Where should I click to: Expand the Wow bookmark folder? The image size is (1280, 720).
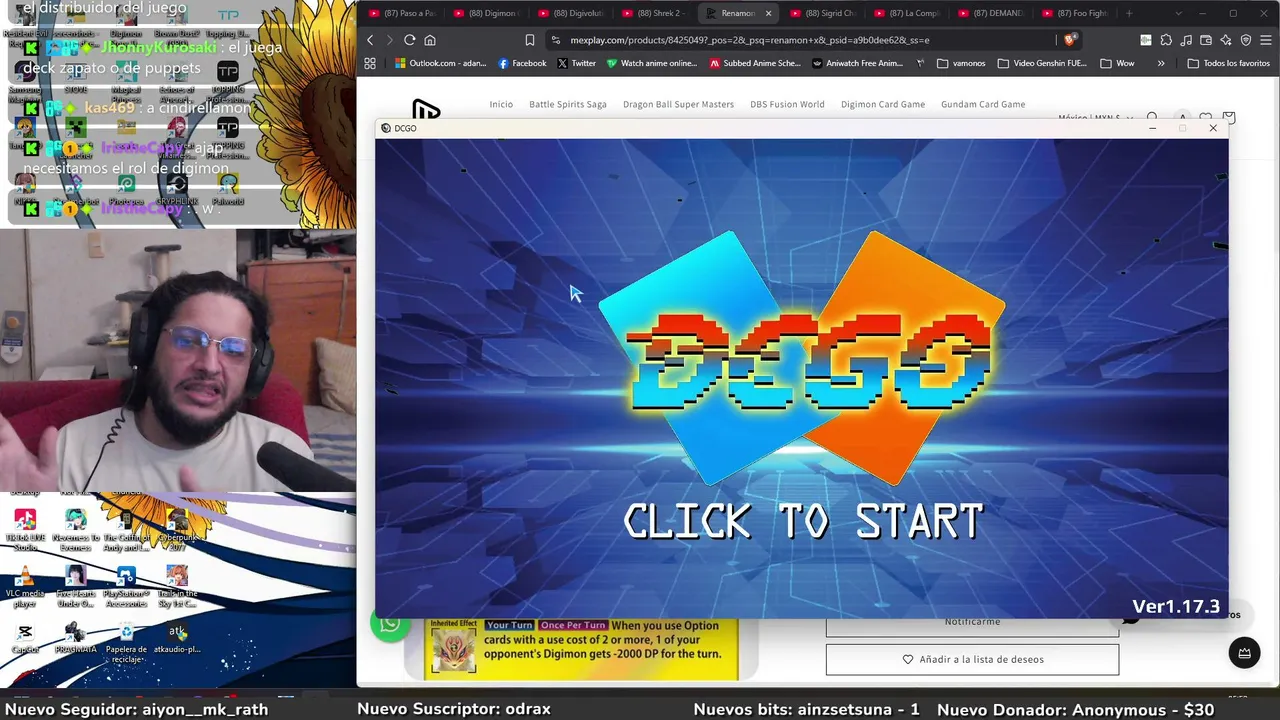(1117, 63)
